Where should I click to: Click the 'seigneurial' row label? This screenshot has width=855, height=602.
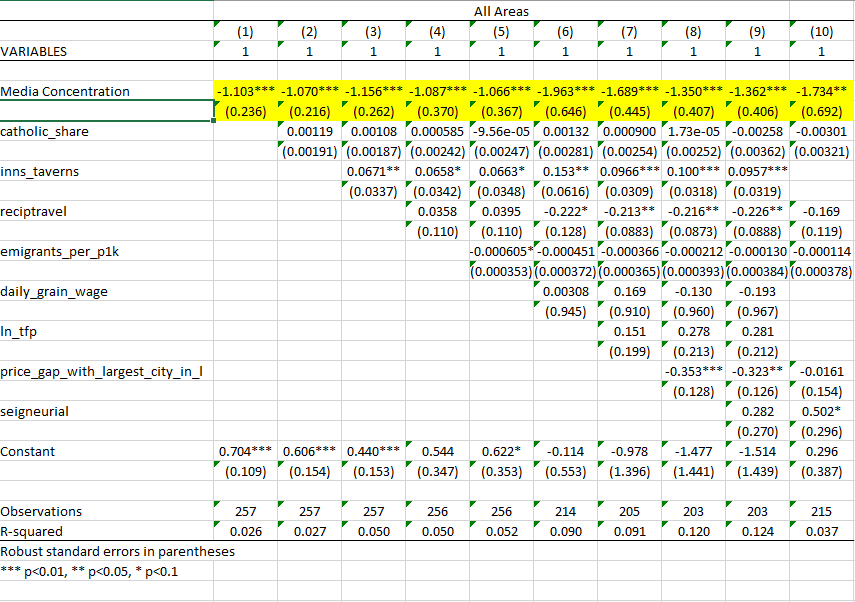click(x=107, y=411)
